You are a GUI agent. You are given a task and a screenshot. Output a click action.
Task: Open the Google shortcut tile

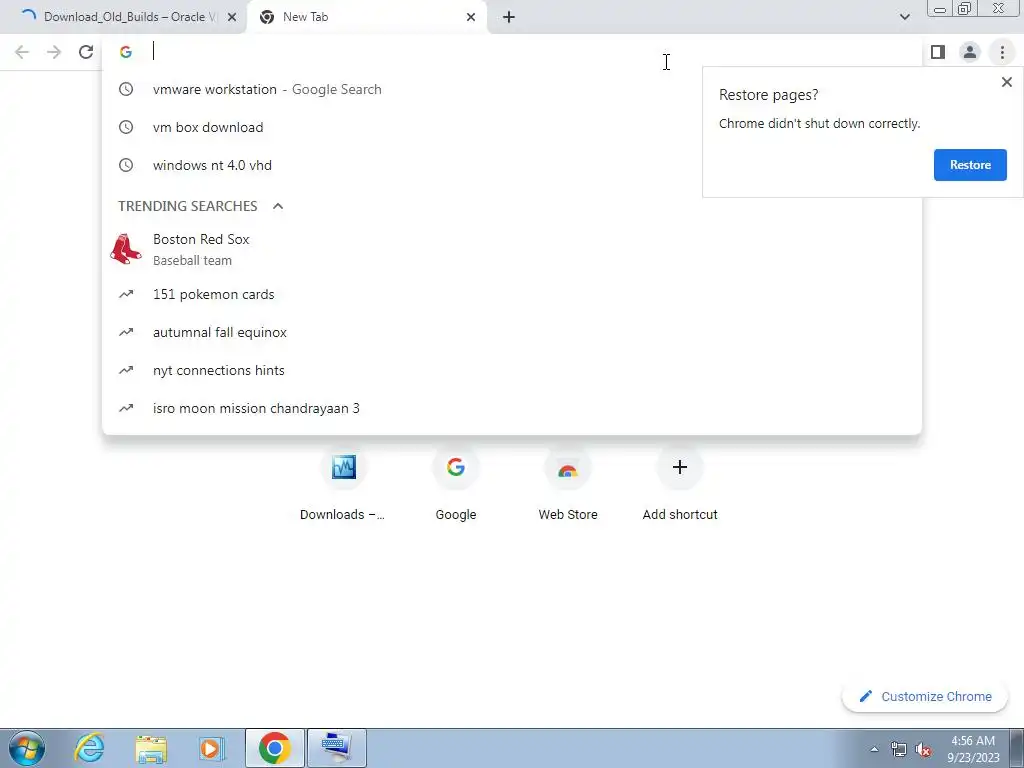(x=456, y=485)
